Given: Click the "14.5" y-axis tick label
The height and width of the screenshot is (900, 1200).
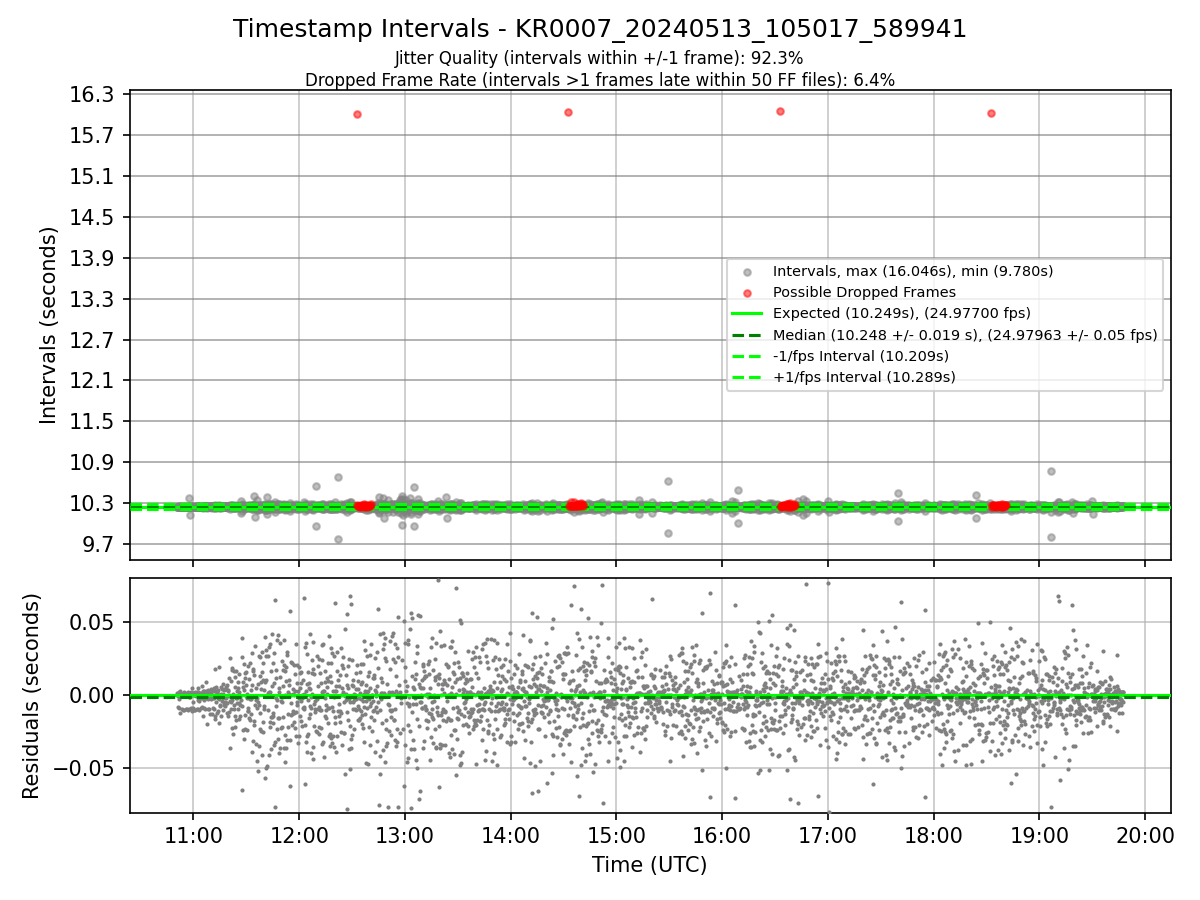Looking at the screenshot, I should pyautogui.click(x=94, y=218).
